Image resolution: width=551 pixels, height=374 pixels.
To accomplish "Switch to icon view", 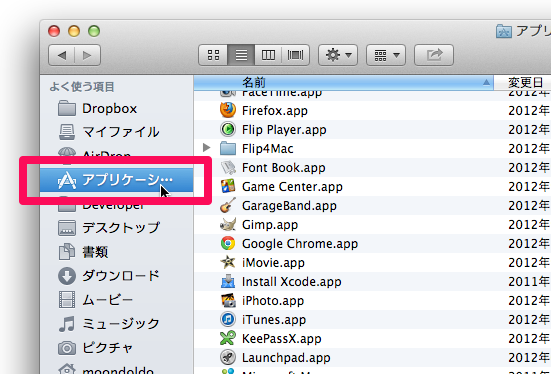I will point(213,55).
